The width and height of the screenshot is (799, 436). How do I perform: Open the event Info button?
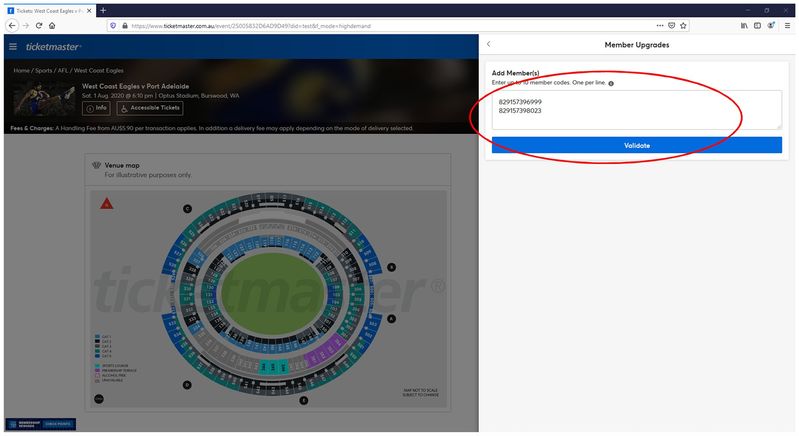click(96, 108)
